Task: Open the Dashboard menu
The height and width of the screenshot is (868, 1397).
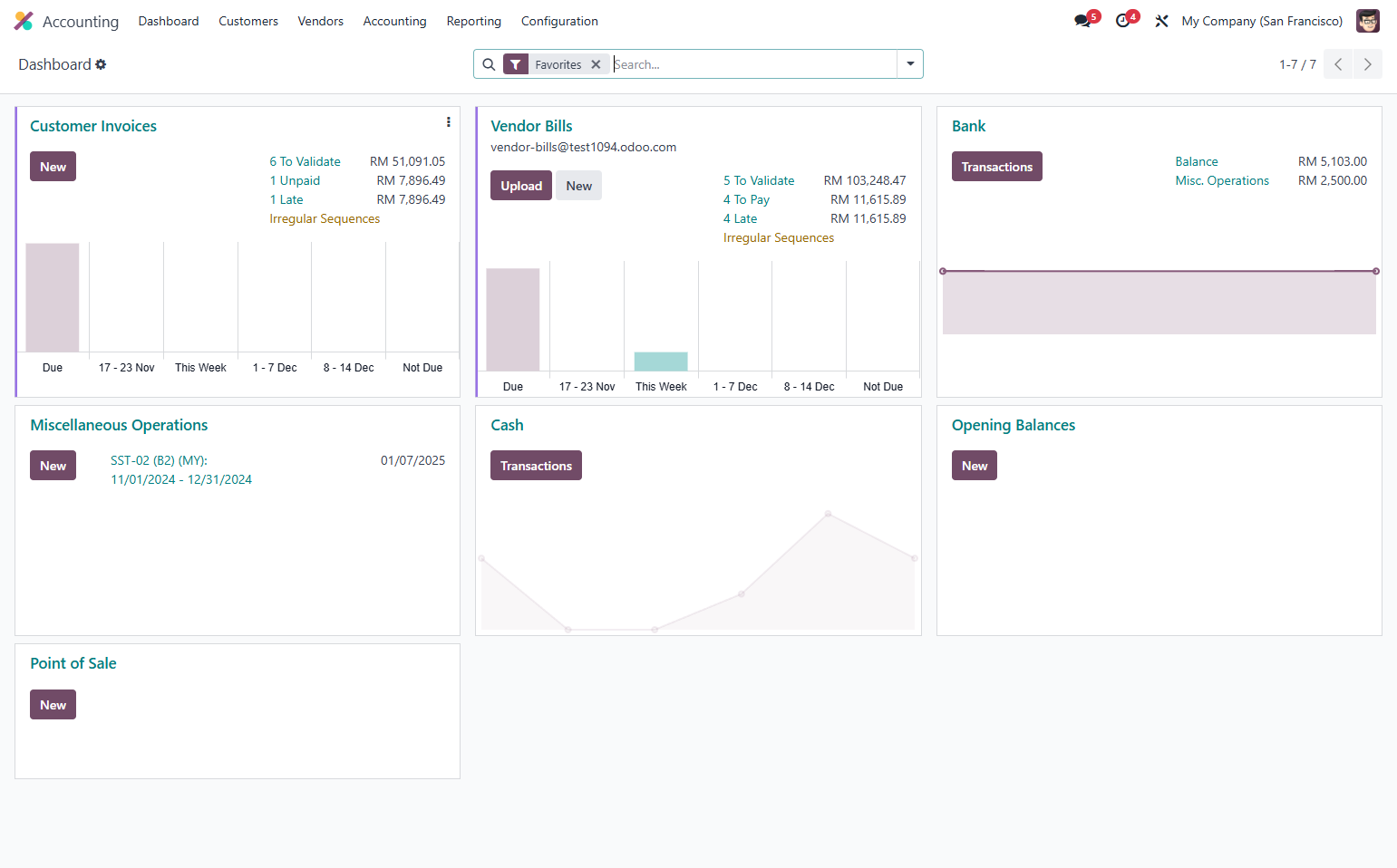Action: pyautogui.click(x=169, y=21)
